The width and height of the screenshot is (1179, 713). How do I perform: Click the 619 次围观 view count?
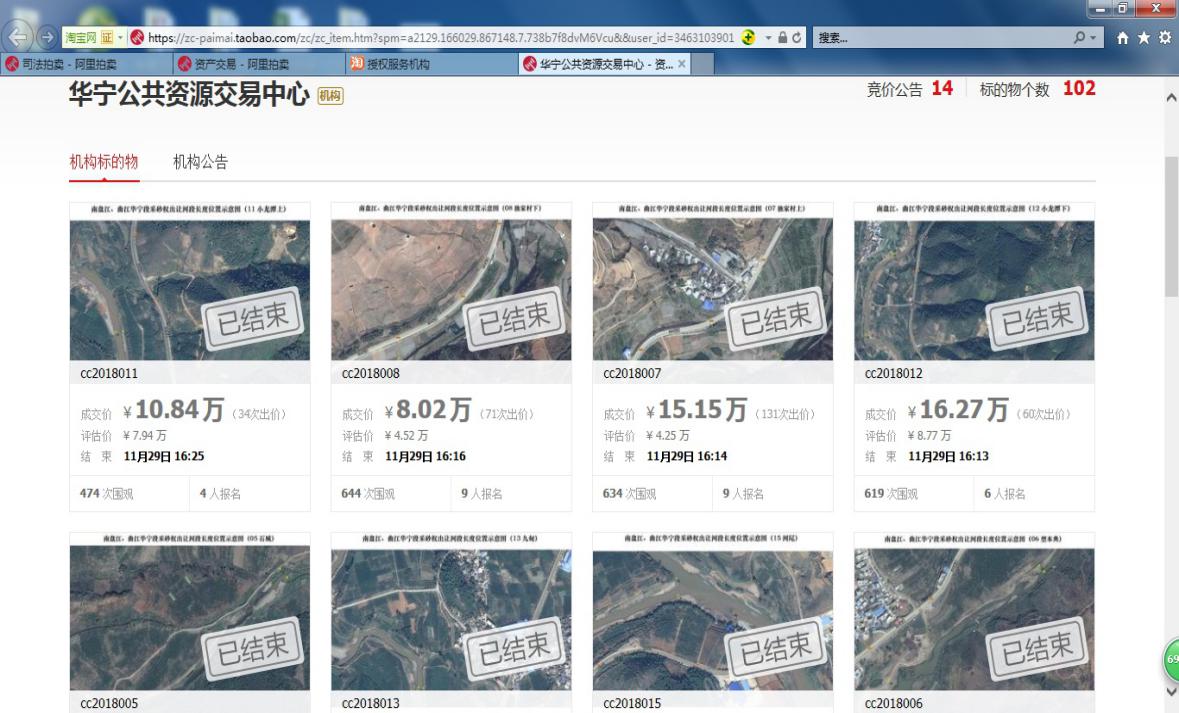[x=892, y=493]
